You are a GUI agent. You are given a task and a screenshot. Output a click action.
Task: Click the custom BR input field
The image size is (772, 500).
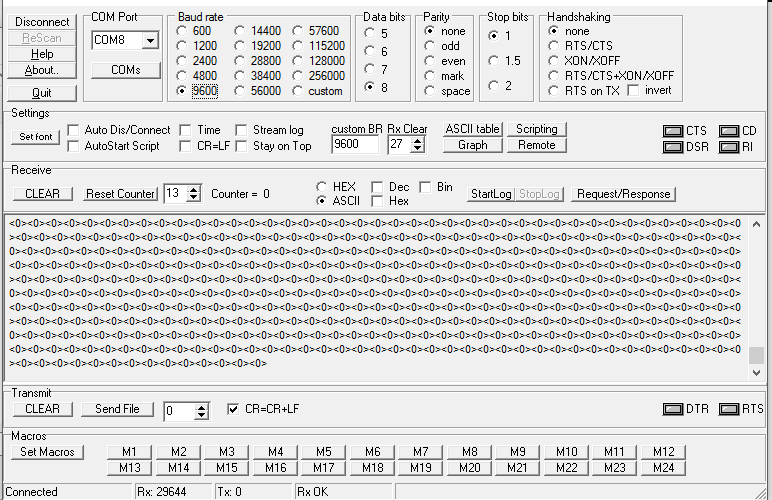click(355, 145)
